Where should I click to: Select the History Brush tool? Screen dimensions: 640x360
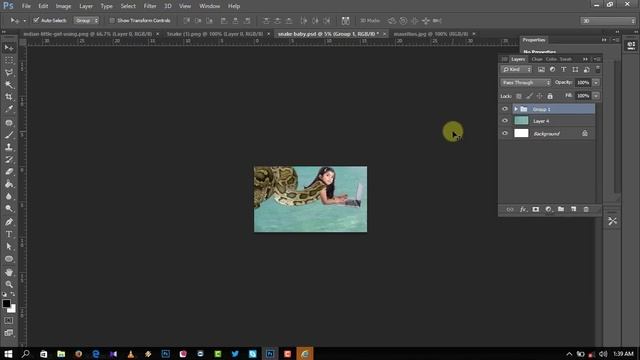point(9,160)
